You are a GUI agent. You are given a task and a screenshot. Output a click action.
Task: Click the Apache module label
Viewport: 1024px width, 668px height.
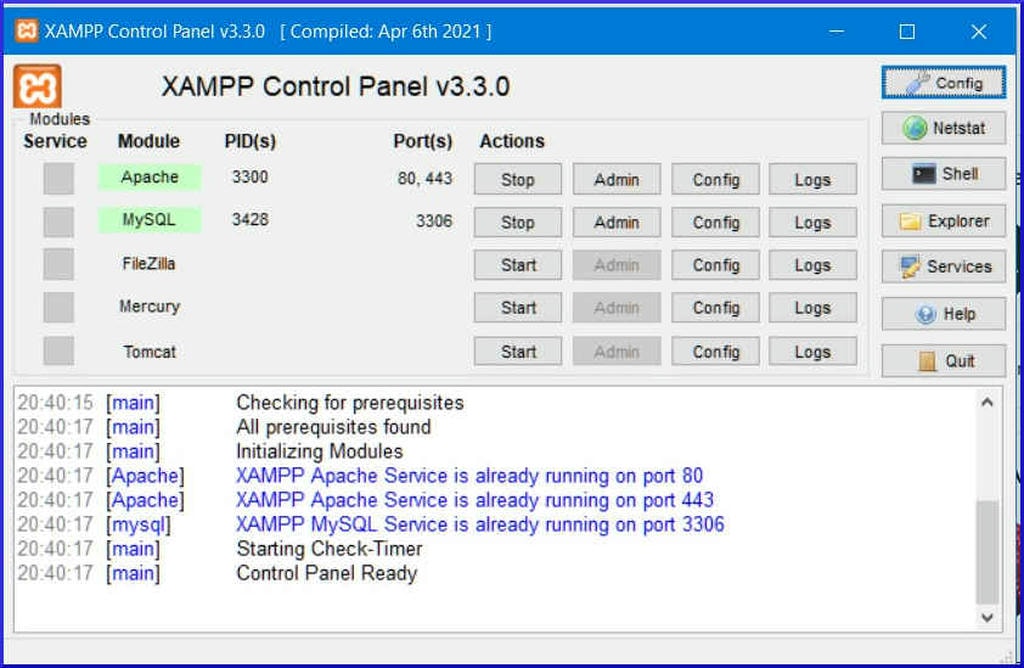(x=150, y=177)
